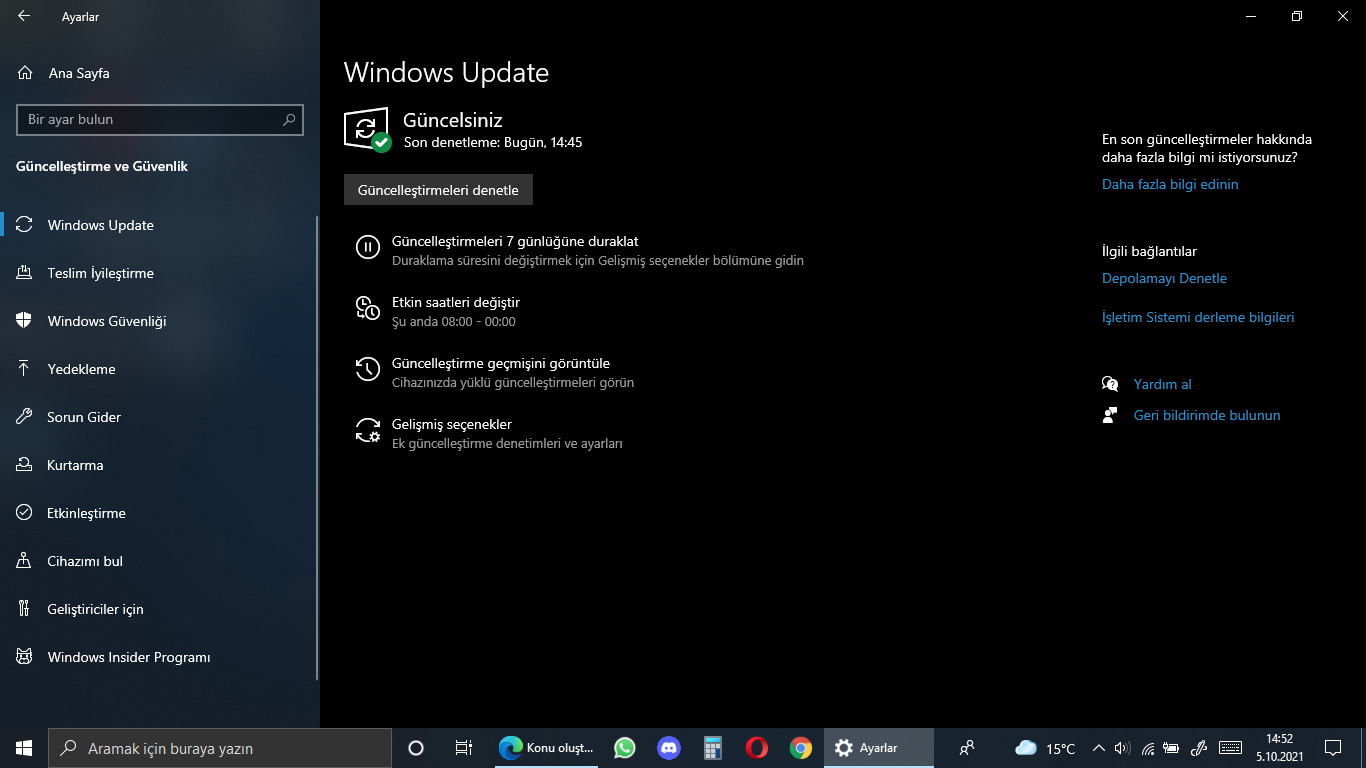This screenshot has width=1366, height=768.
Task: Select Windows Update in the sidebar
Action: coord(160,225)
